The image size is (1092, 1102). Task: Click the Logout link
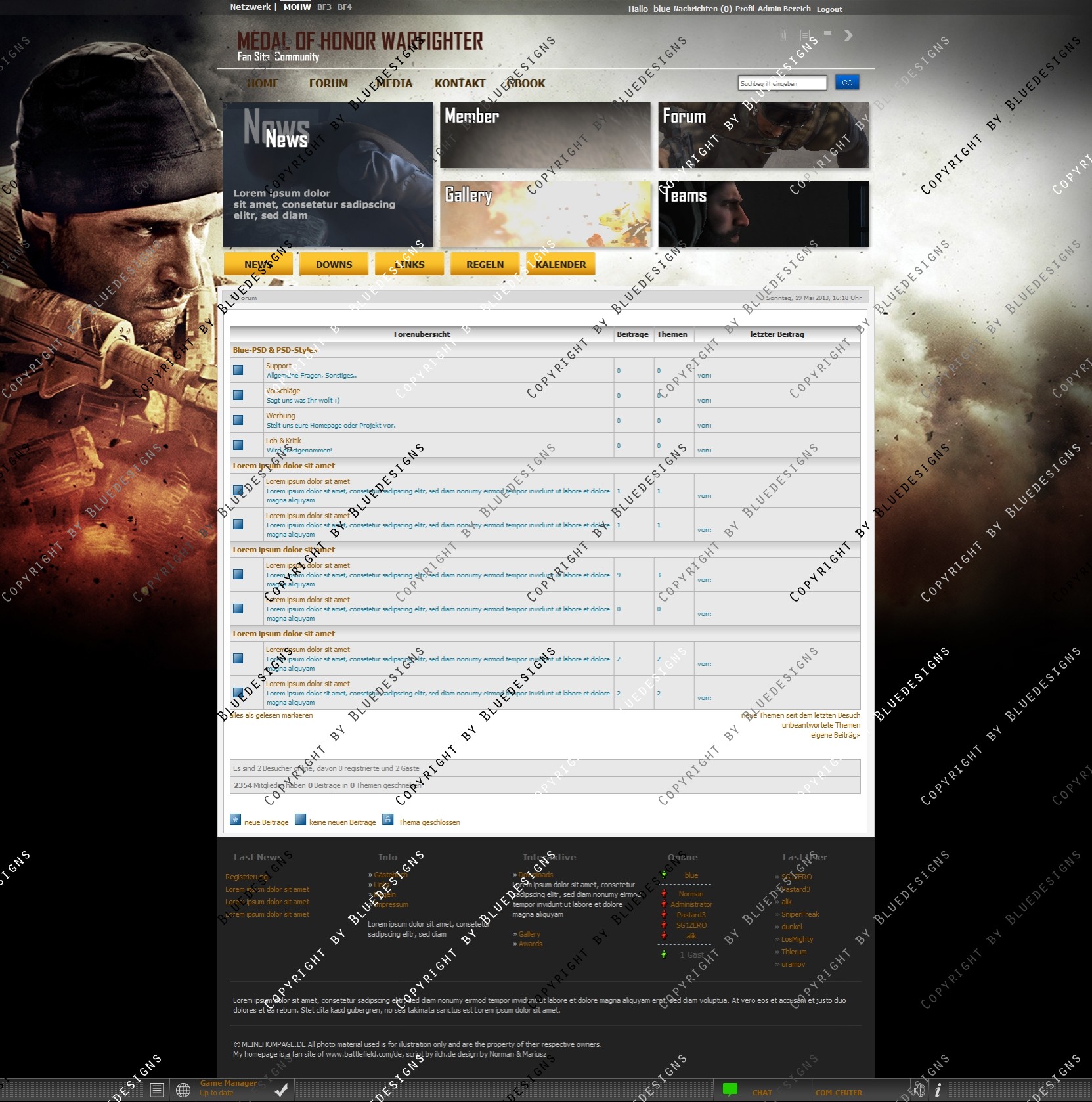(829, 9)
